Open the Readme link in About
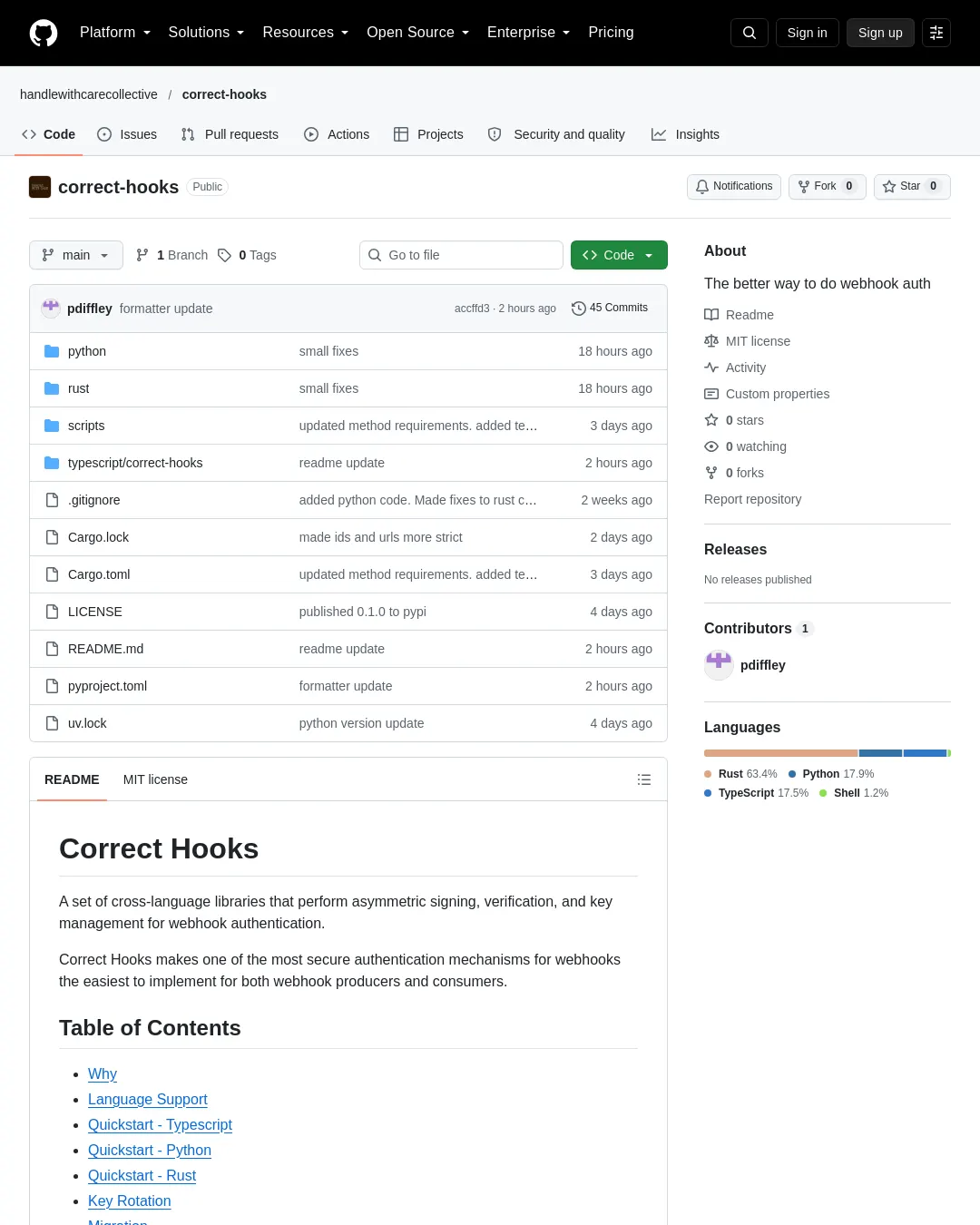Image resolution: width=980 pixels, height=1225 pixels. click(740, 315)
